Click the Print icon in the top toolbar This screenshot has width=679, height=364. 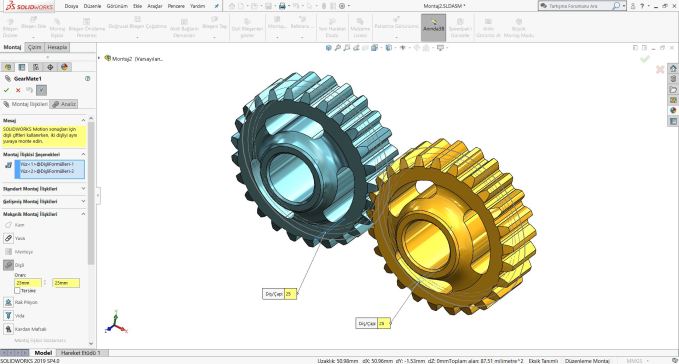282,6
